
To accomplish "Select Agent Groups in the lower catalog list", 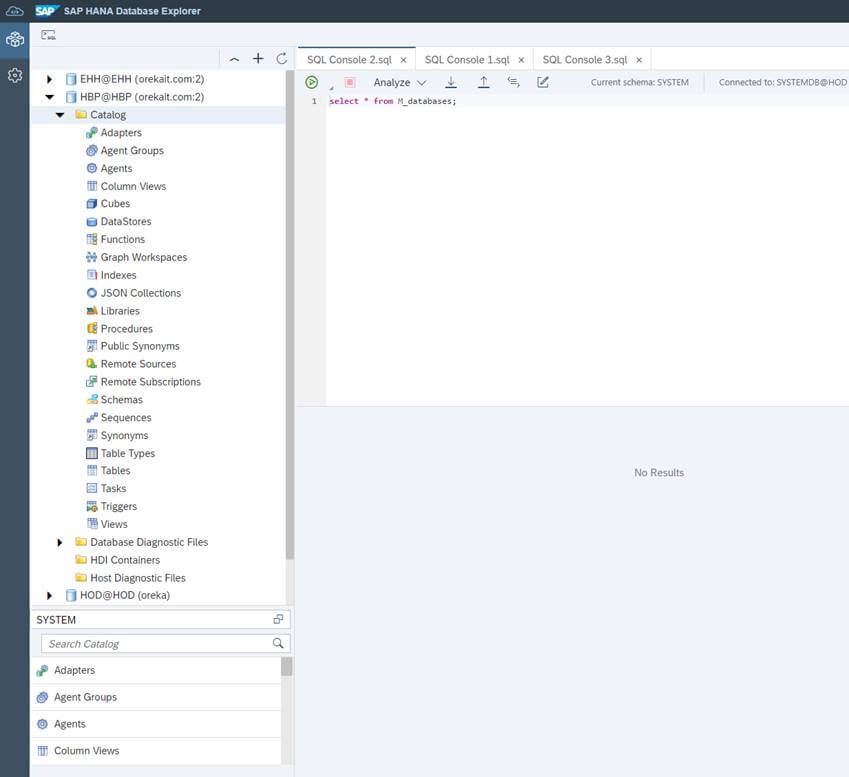I will tap(156, 697).
